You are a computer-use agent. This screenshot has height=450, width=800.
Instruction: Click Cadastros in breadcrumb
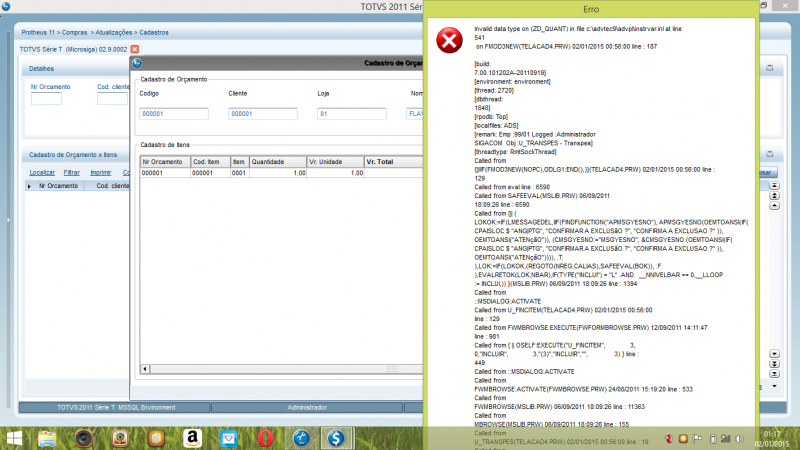click(x=154, y=32)
